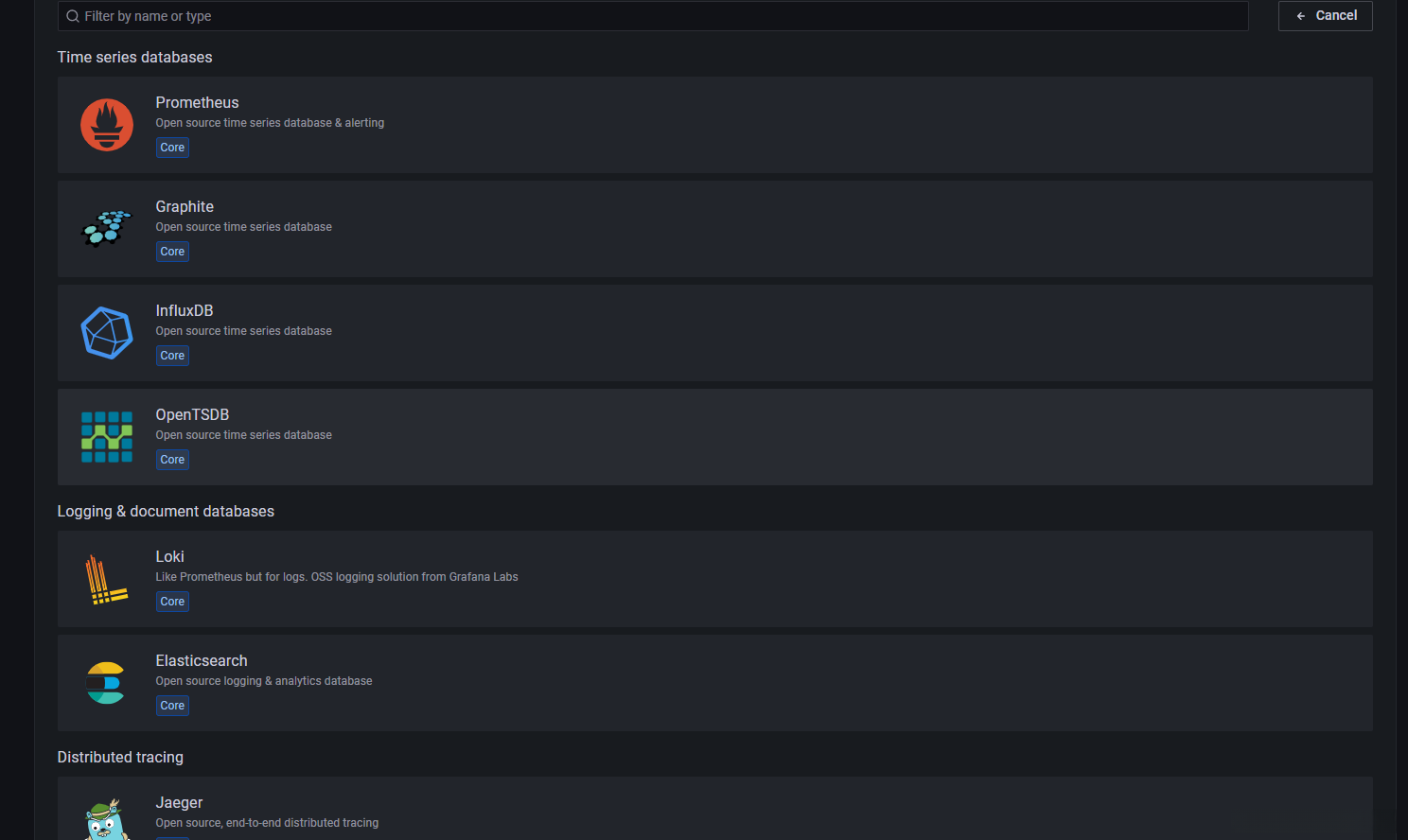Click InfluxDB's 'Open source time series database' description
Image resolution: width=1408 pixels, height=840 pixels.
(244, 331)
